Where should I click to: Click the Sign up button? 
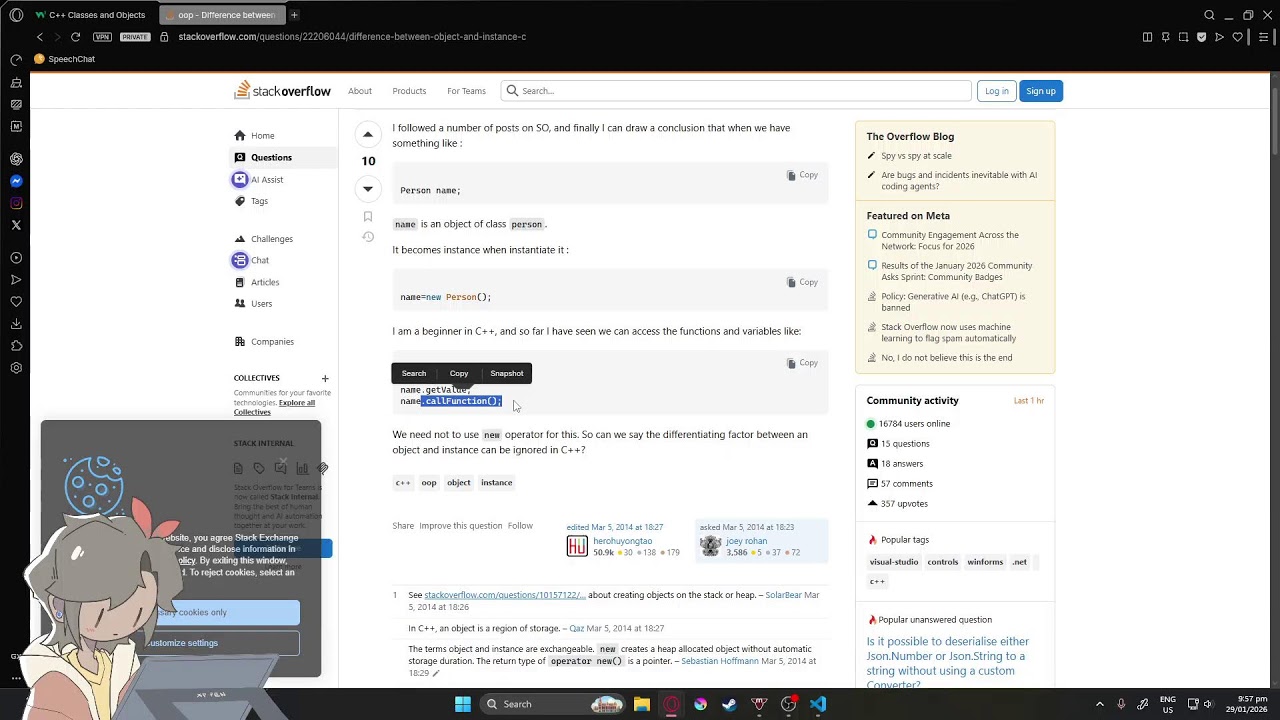point(1041,91)
